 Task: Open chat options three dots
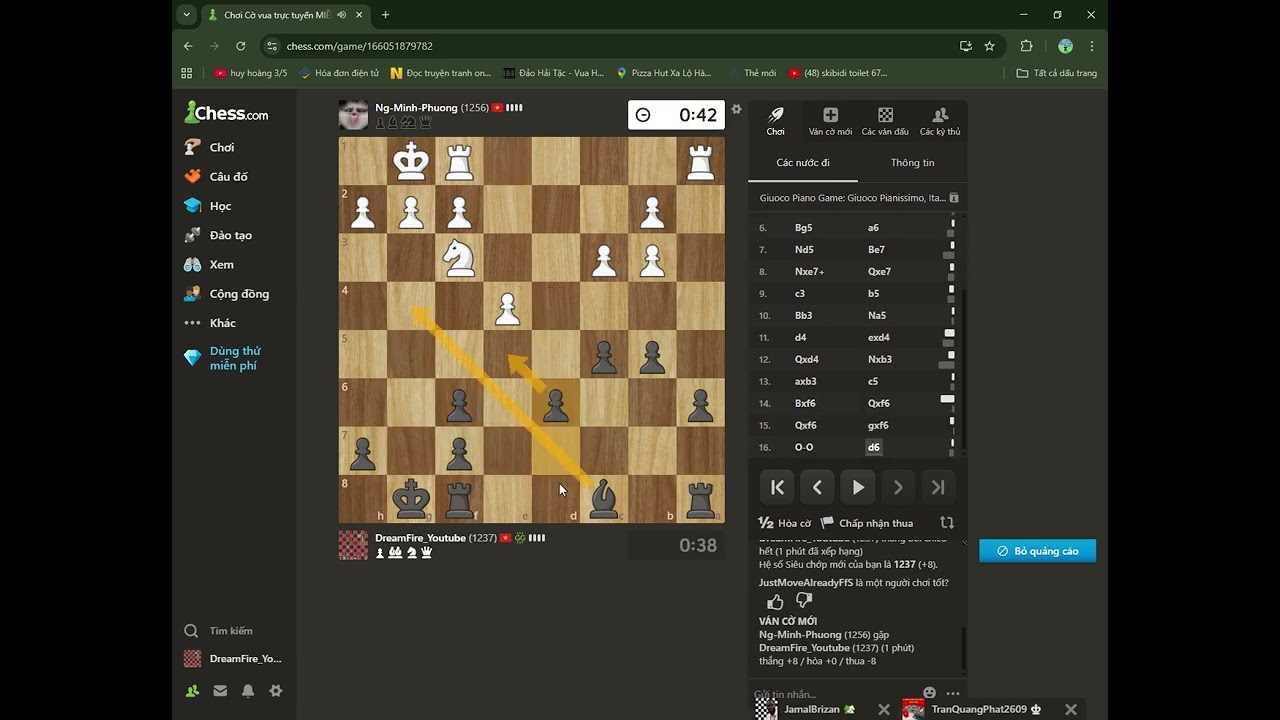(953, 693)
